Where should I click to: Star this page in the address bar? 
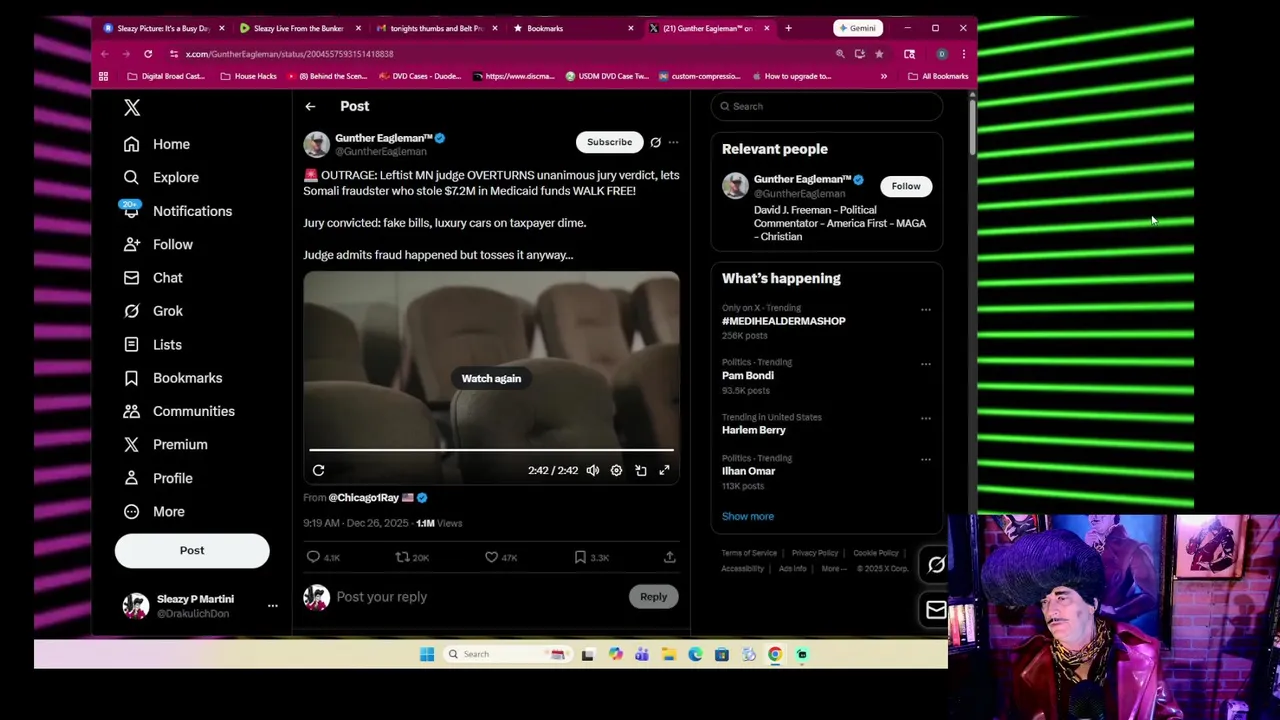click(x=879, y=54)
